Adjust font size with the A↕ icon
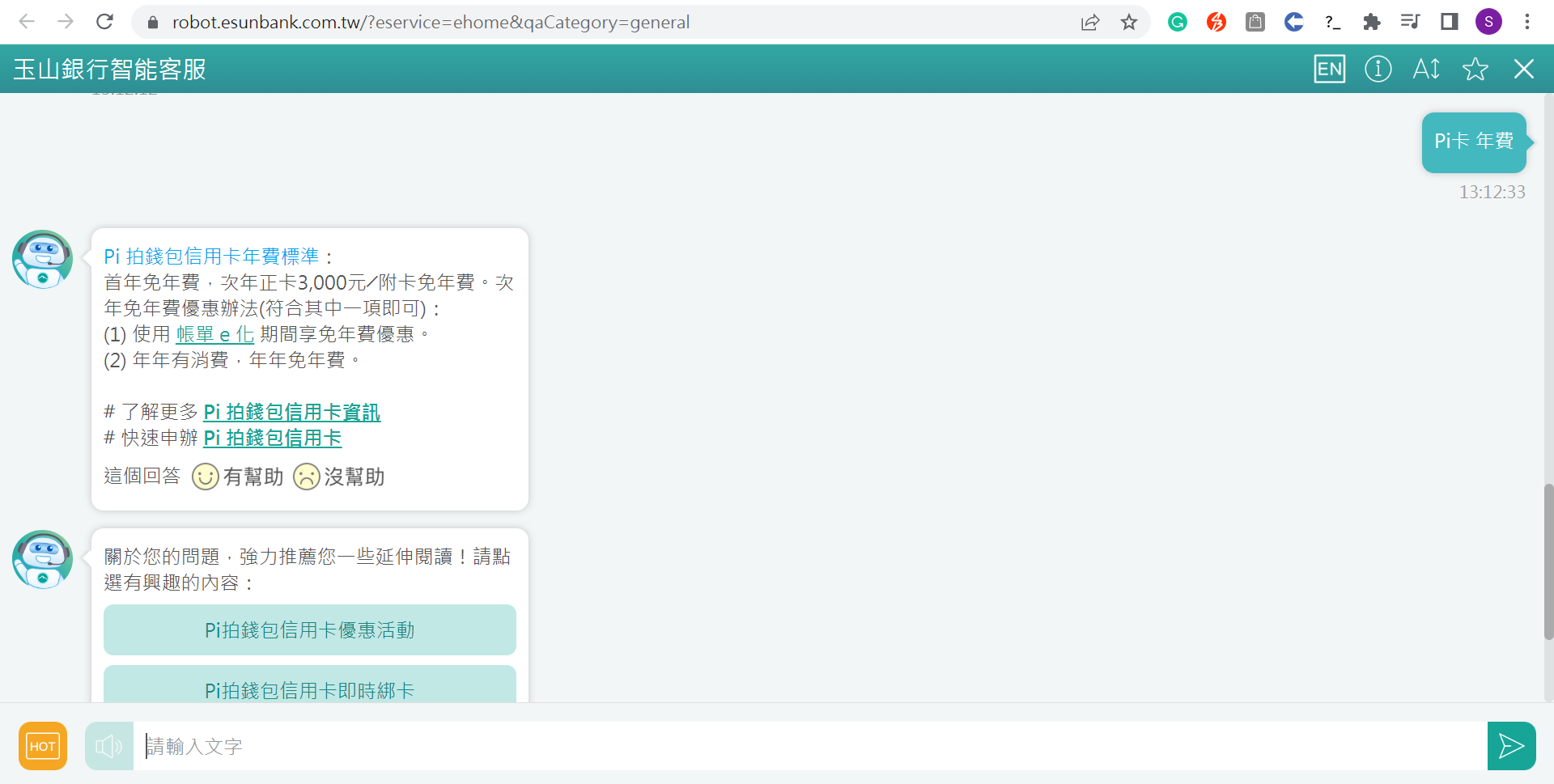 pos(1426,69)
